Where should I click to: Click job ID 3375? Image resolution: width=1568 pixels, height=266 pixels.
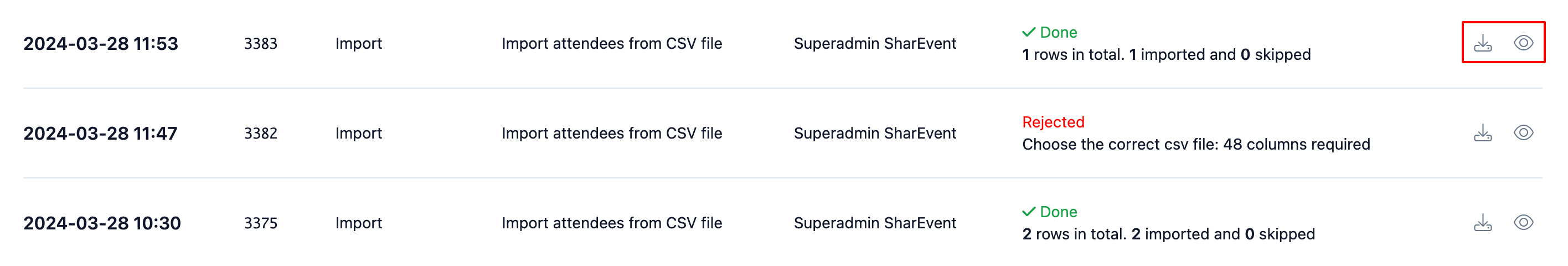[x=261, y=223]
